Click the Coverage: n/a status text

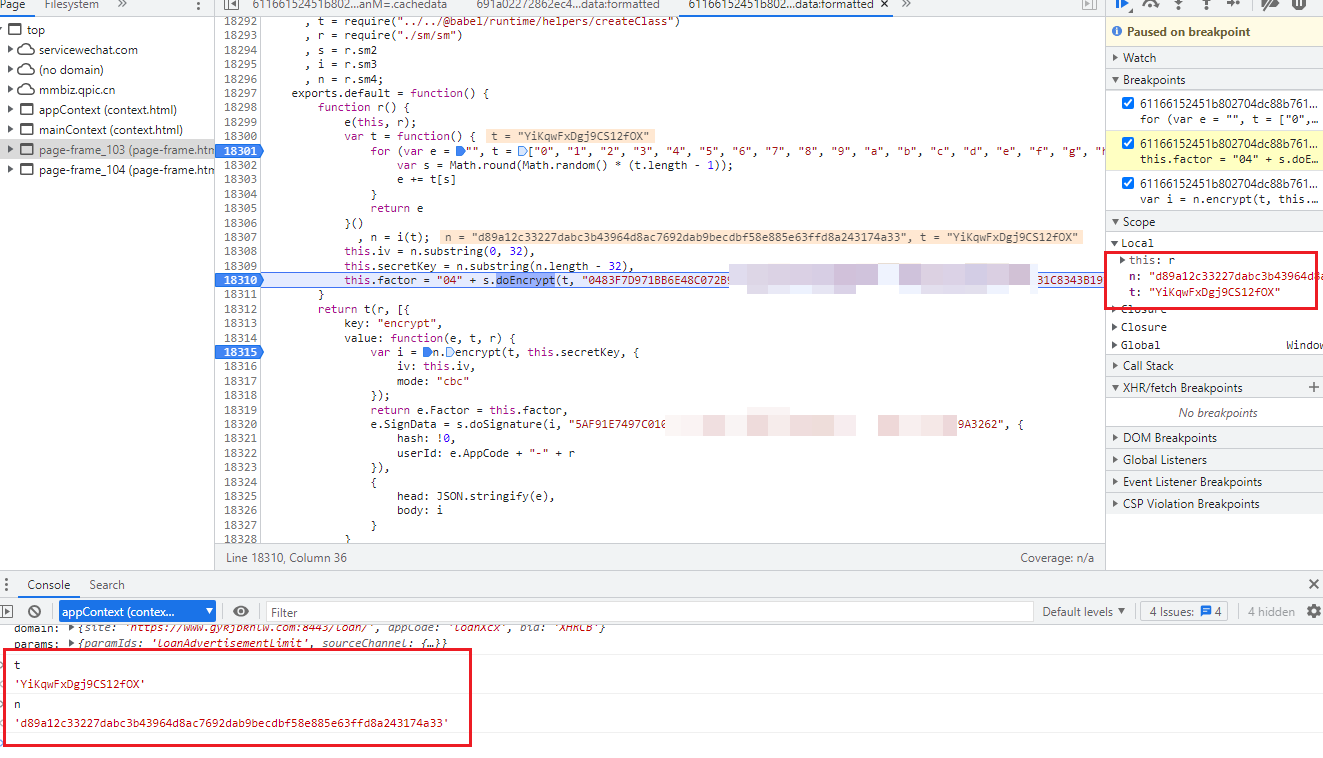[1057, 557]
